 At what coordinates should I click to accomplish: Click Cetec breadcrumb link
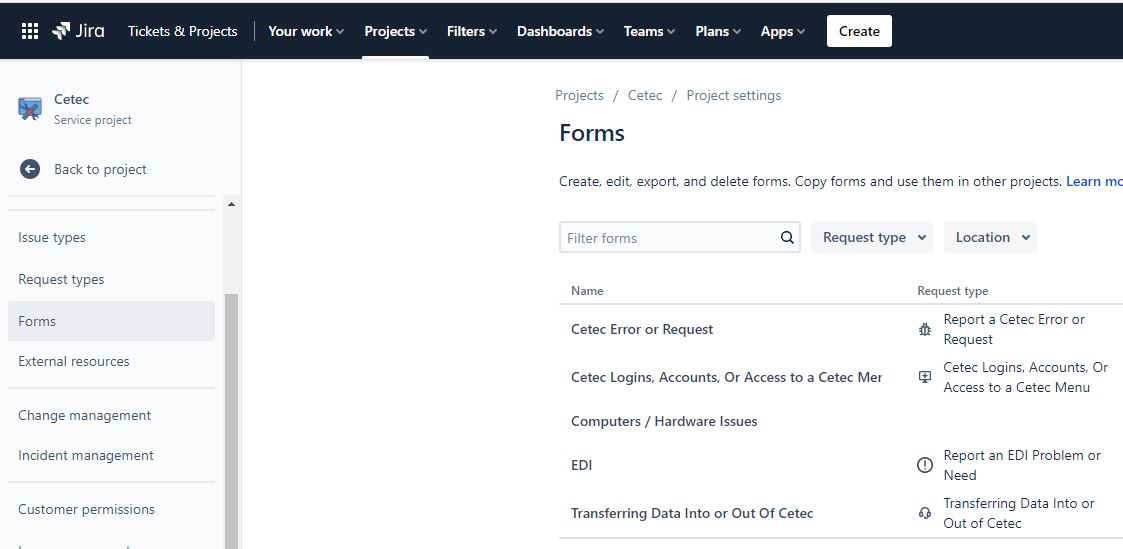pos(645,95)
